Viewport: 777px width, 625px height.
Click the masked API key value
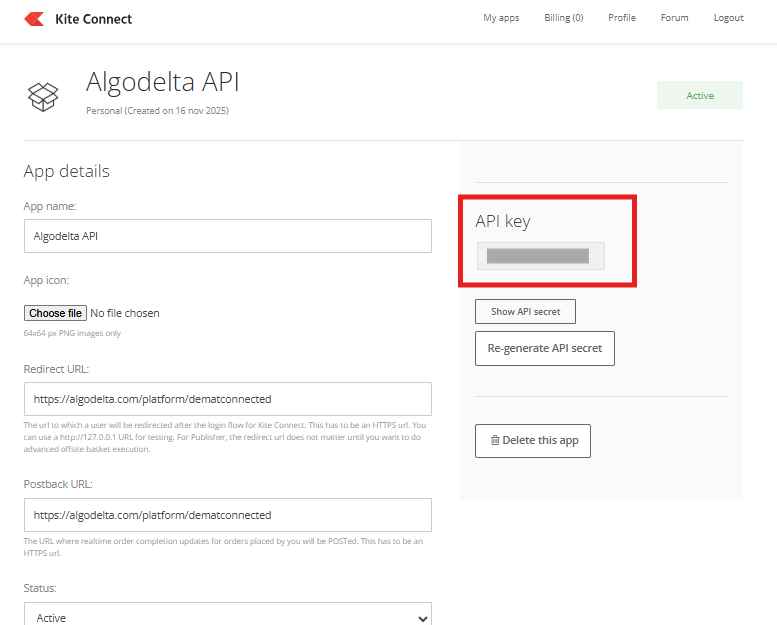(540, 257)
